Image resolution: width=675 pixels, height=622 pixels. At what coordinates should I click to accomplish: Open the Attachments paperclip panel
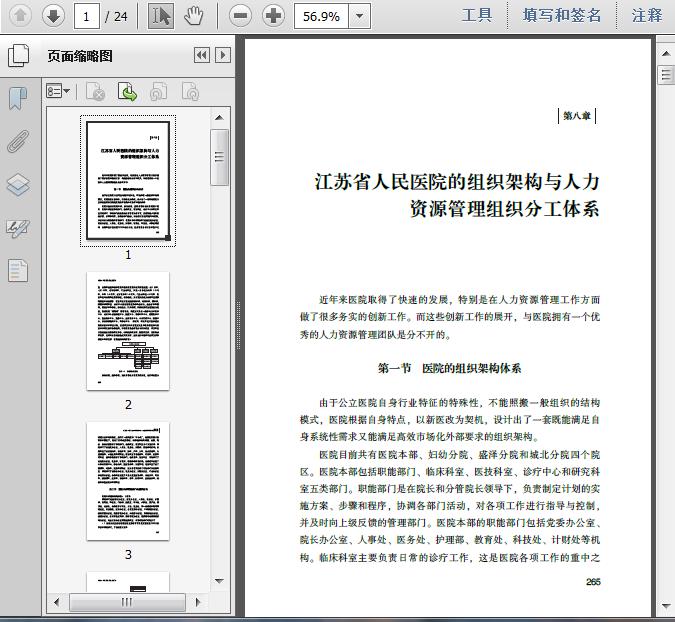[18, 142]
